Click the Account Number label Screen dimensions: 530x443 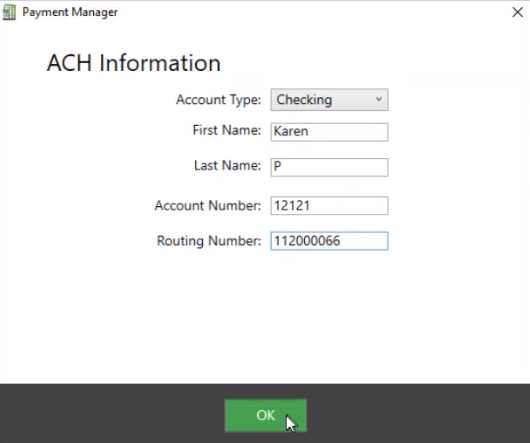click(208, 205)
